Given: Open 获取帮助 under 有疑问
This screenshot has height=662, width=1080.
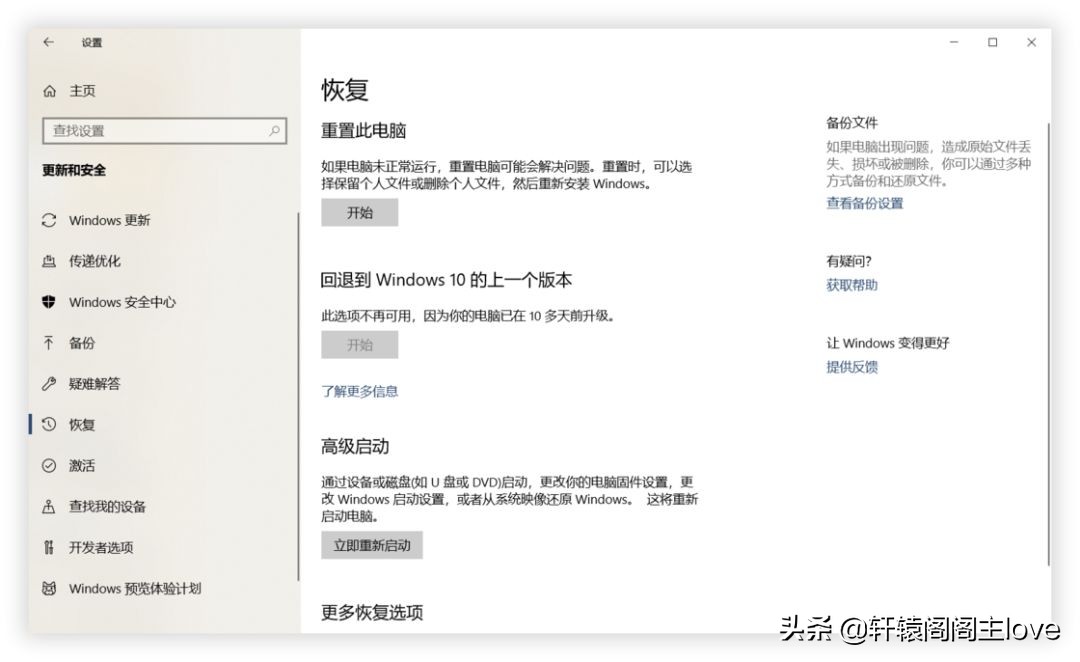Looking at the screenshot, I should (x=850, y=285).
